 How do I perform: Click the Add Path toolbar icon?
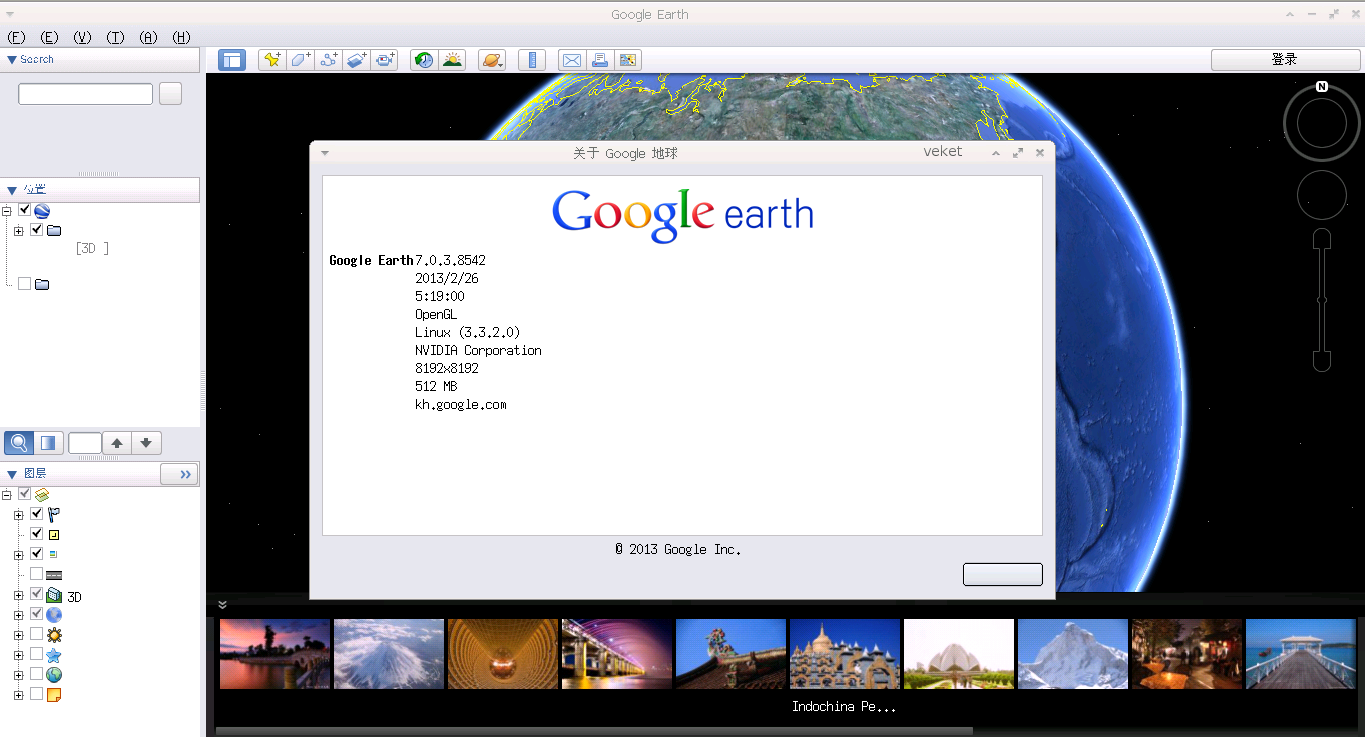[x=328, y=60]
